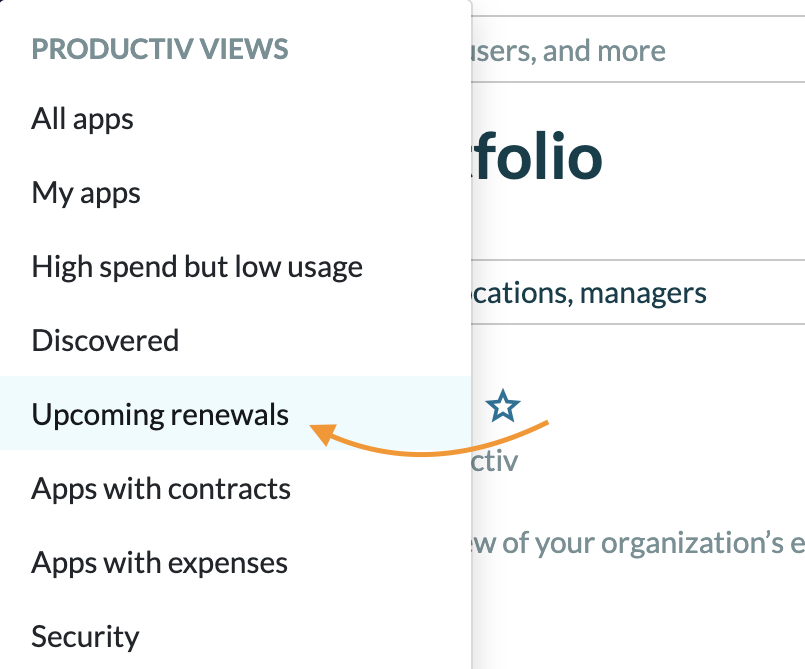Screen dimensions: 805x669
Task: Select the highlighted Upcoming renewals item
Action: pyautogui.click(x=160, y=414)
